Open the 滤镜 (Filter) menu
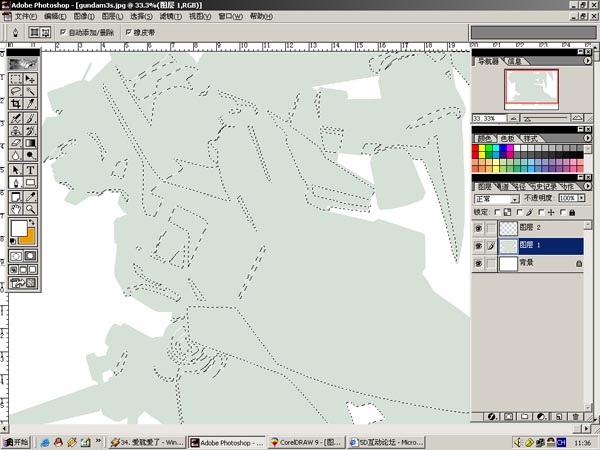The image size is (600, 450). tap(170, 16)
